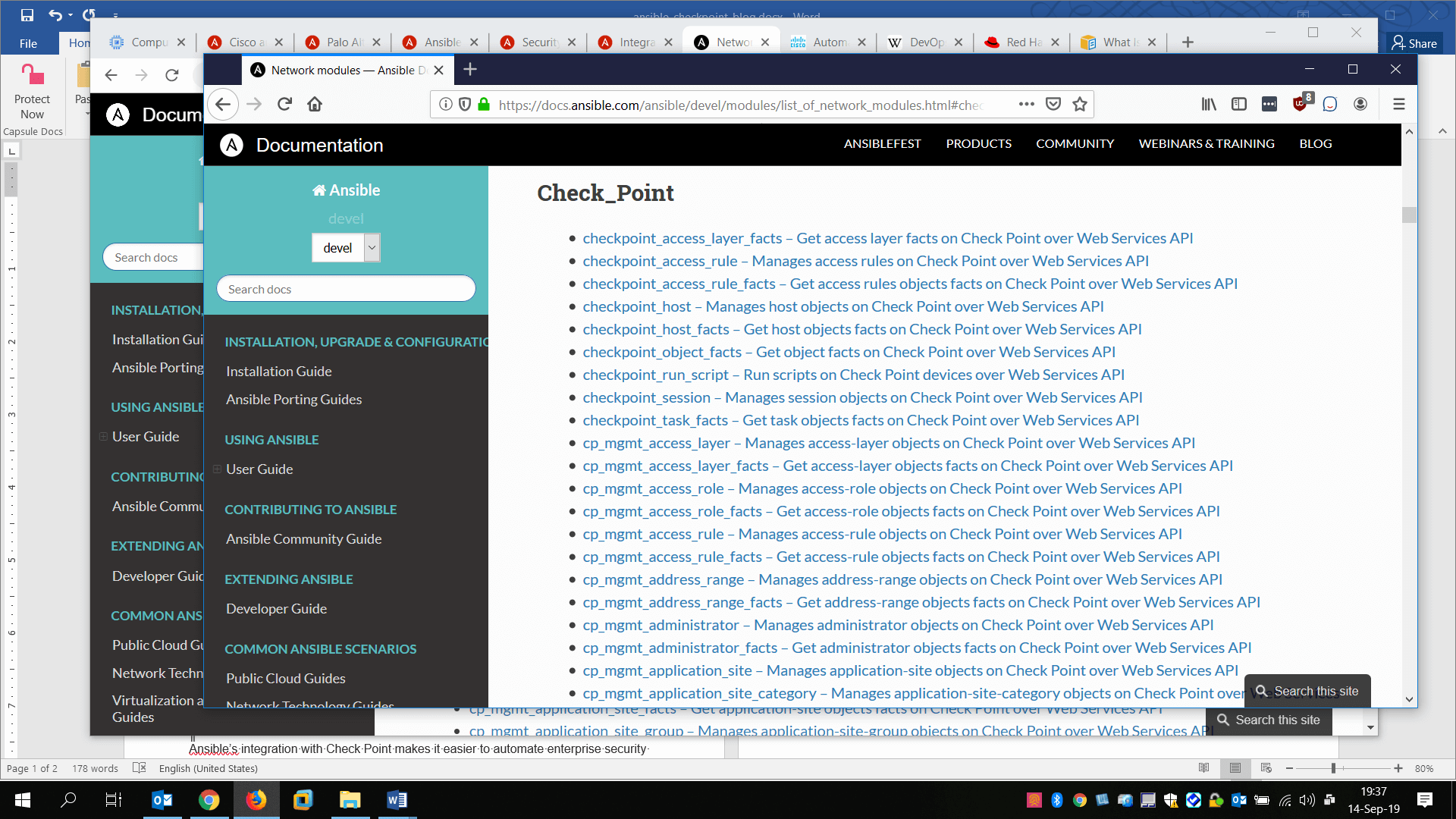This screenshot has width=1456, height=819.
Task: Reload the Network modules page
Action: tap(284, 105)
